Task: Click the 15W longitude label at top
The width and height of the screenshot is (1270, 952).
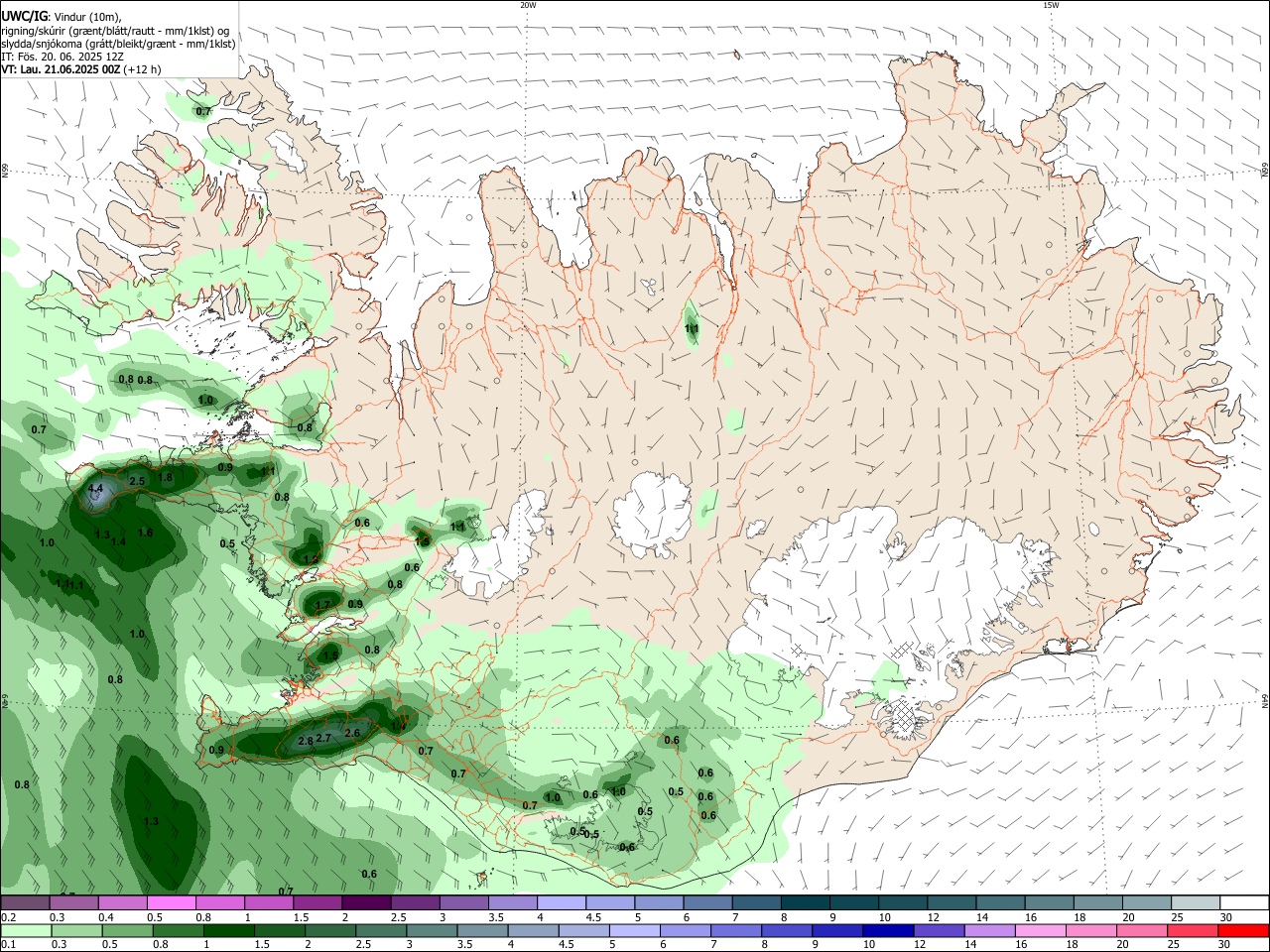Action: [x=1051, y=5]
